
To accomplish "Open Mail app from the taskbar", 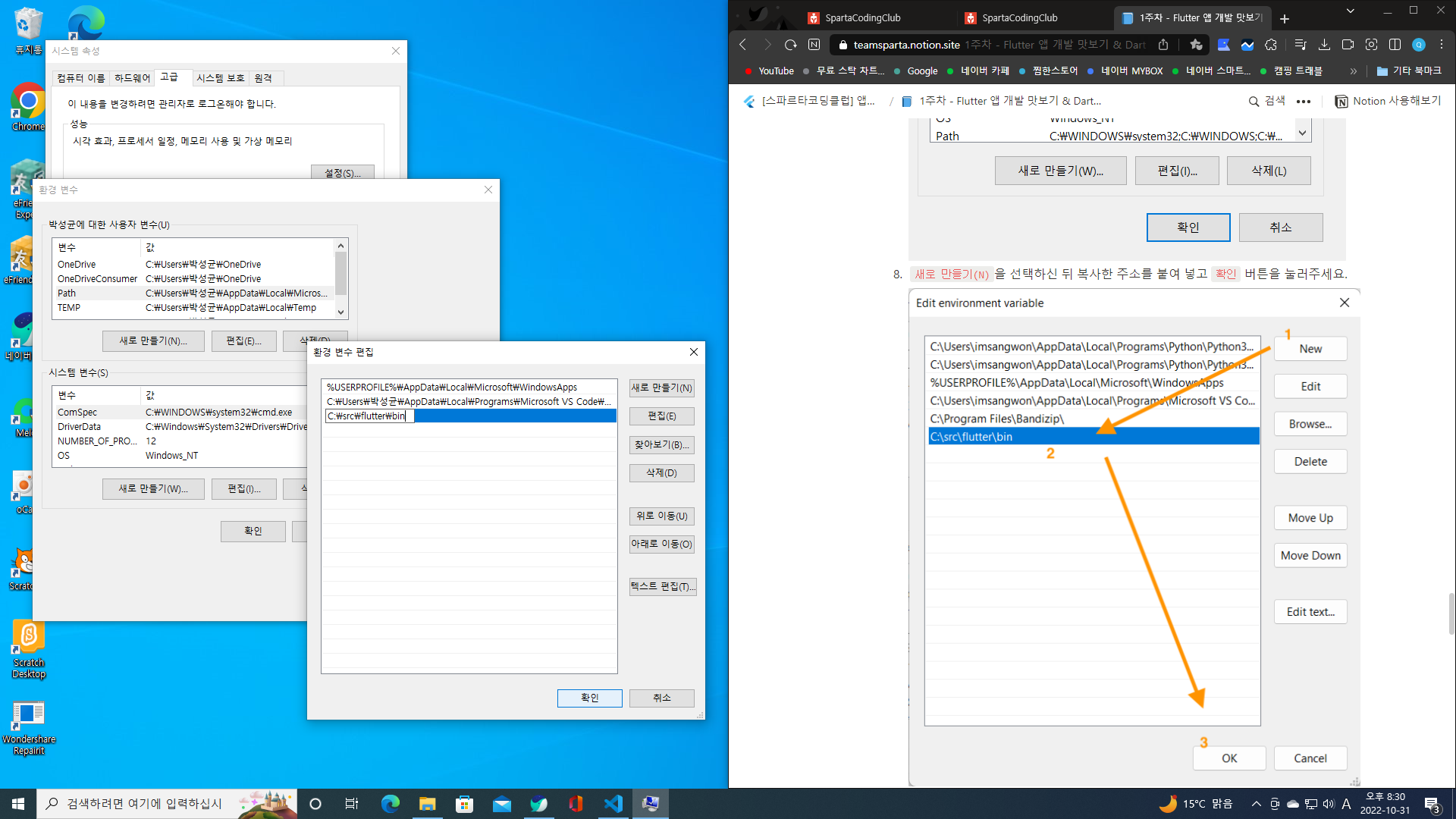I will [x=502, y=804].
